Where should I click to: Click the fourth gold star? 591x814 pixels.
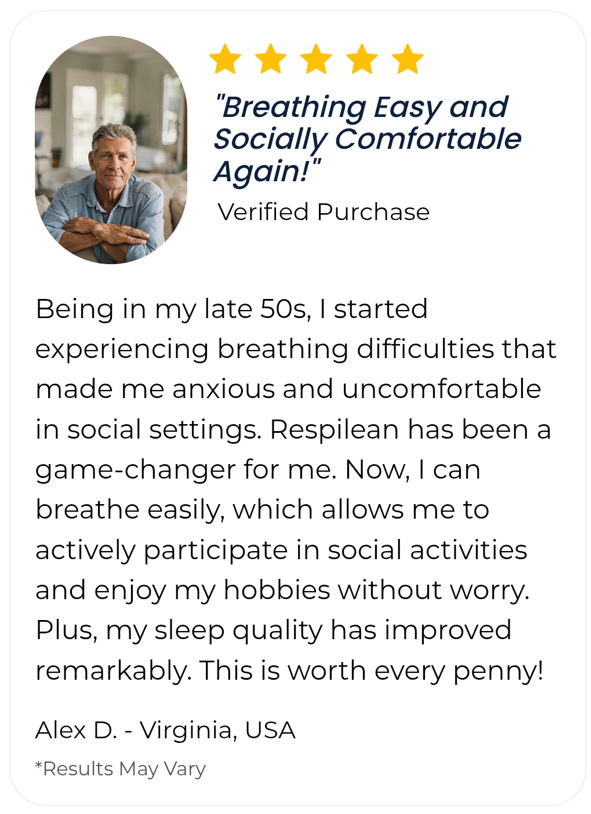[x=362, y=58]
